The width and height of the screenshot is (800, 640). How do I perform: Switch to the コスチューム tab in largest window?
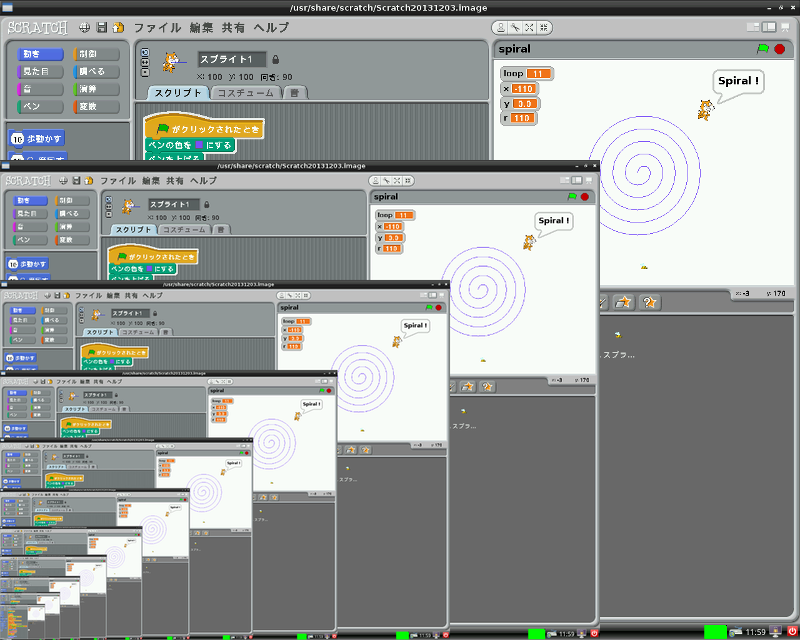(246, 93)
